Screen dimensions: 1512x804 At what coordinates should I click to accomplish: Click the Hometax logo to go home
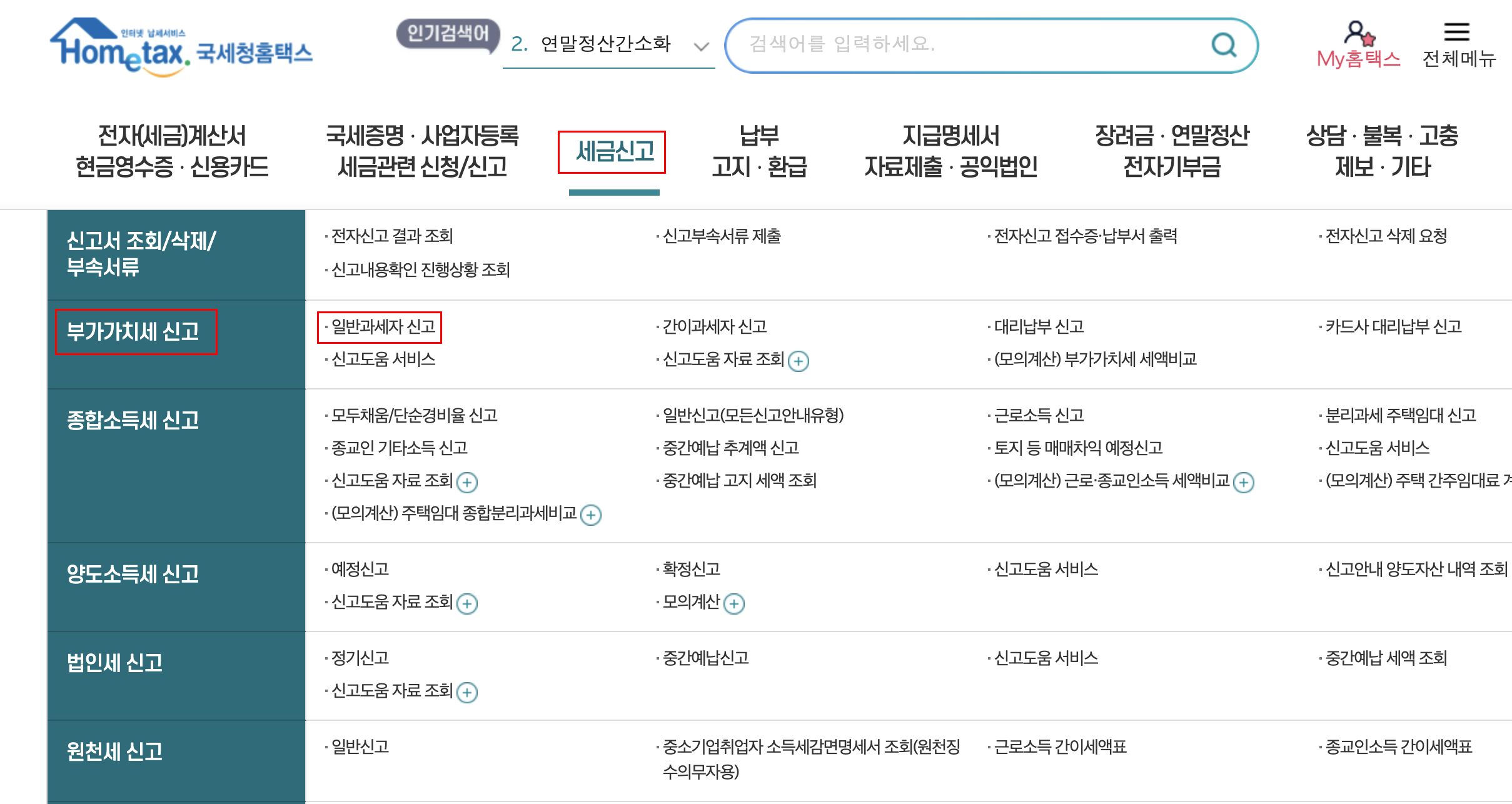pyautogui.click(x=181, y=48)
